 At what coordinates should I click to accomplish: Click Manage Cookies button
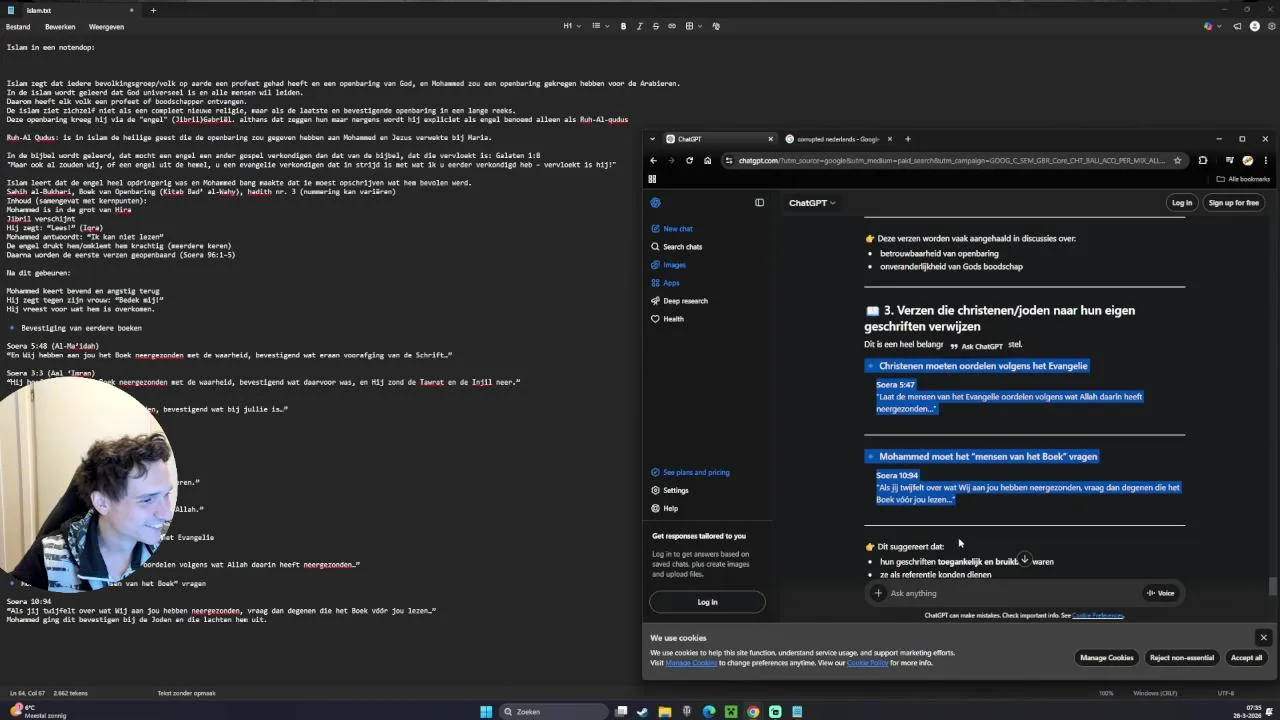click(x=1106, y=658)
